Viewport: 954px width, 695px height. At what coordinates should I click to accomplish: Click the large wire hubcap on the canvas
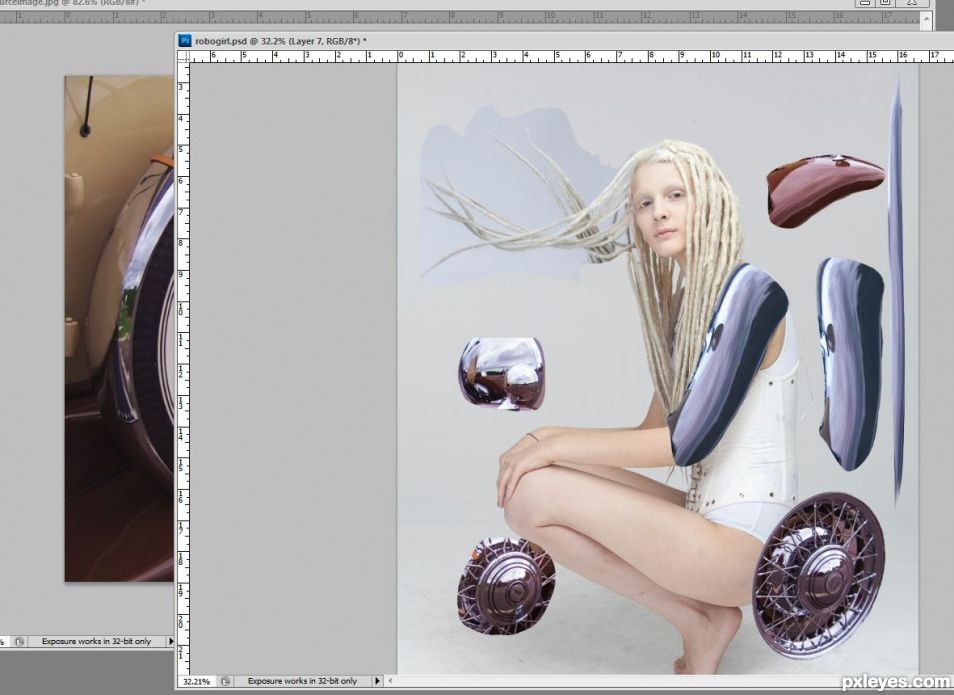coord(818,575)
